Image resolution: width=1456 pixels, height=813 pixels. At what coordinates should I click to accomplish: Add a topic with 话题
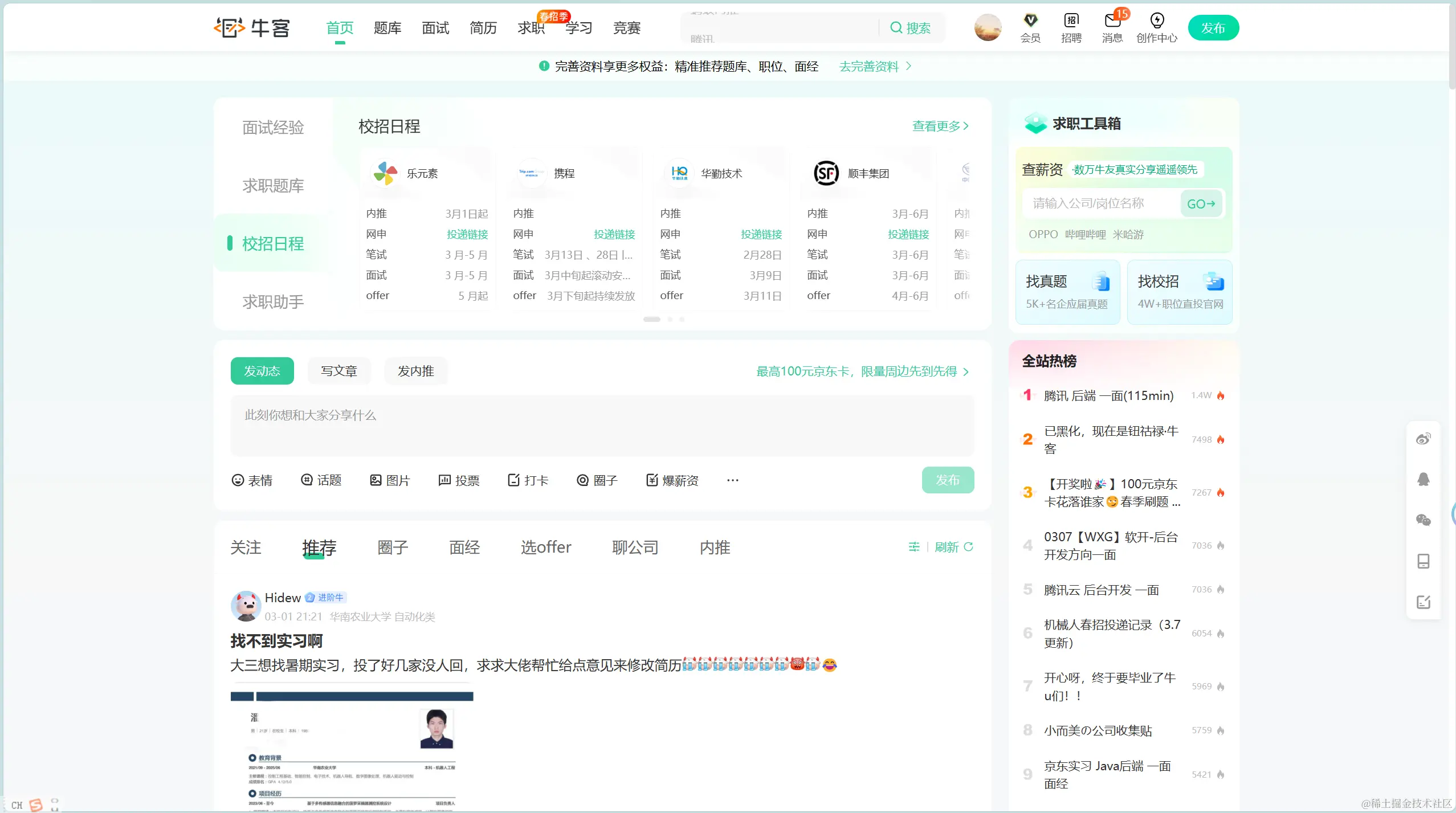(321, 480)
